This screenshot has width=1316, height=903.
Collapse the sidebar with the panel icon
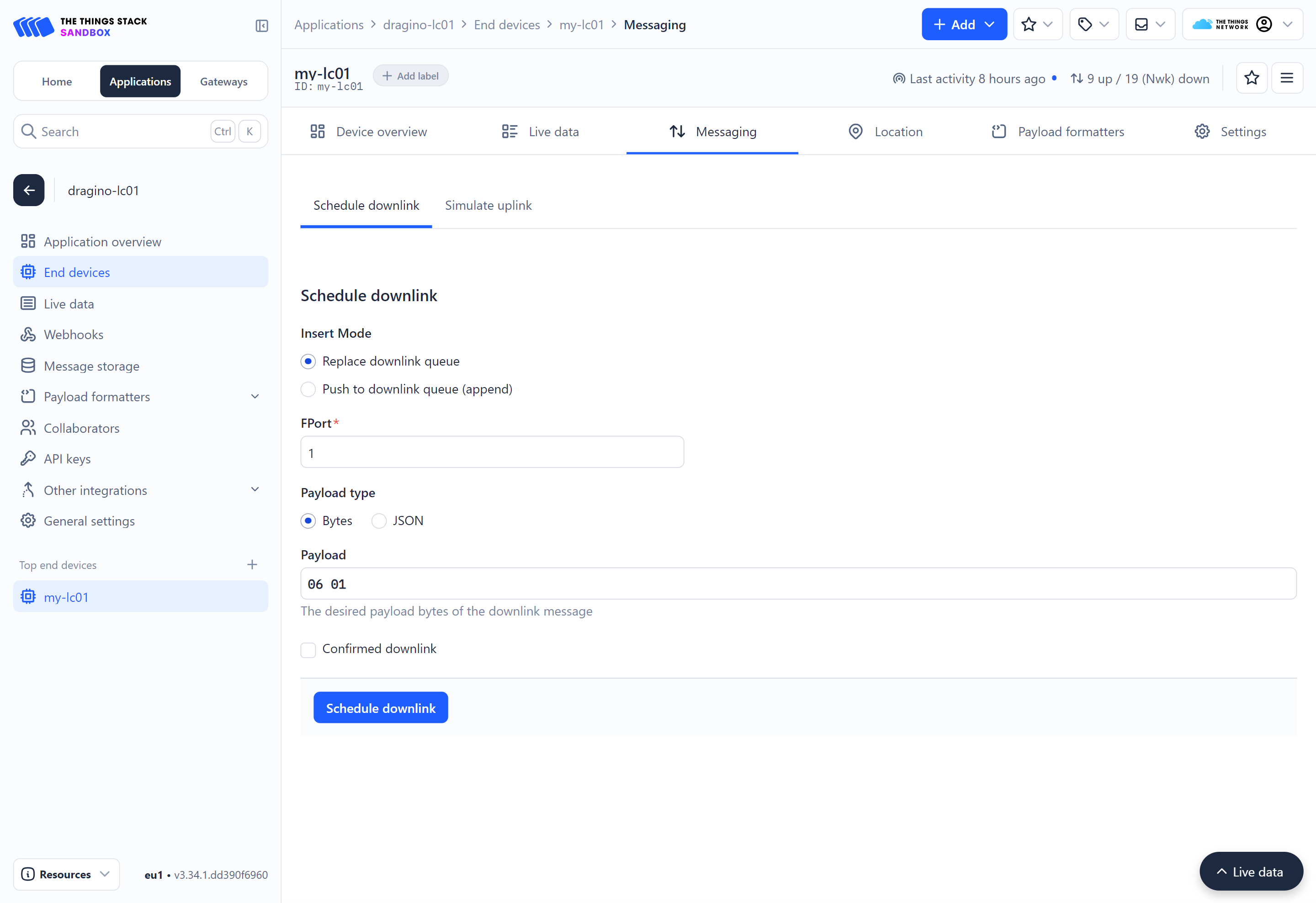coord(261,26)
